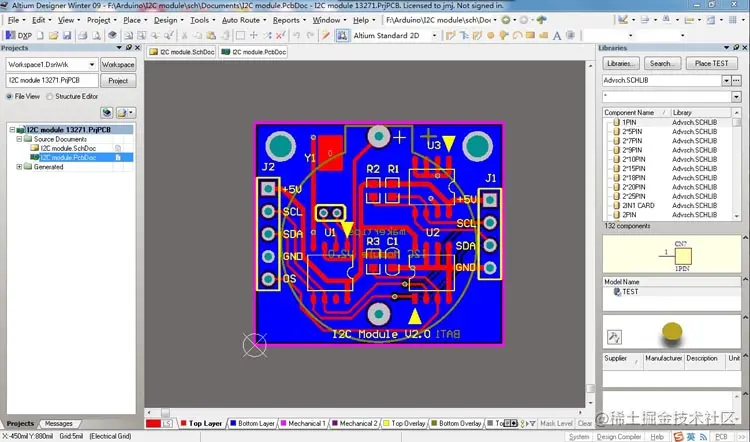
Task: Choose the Select Inside Area tool
Action: 240,35
